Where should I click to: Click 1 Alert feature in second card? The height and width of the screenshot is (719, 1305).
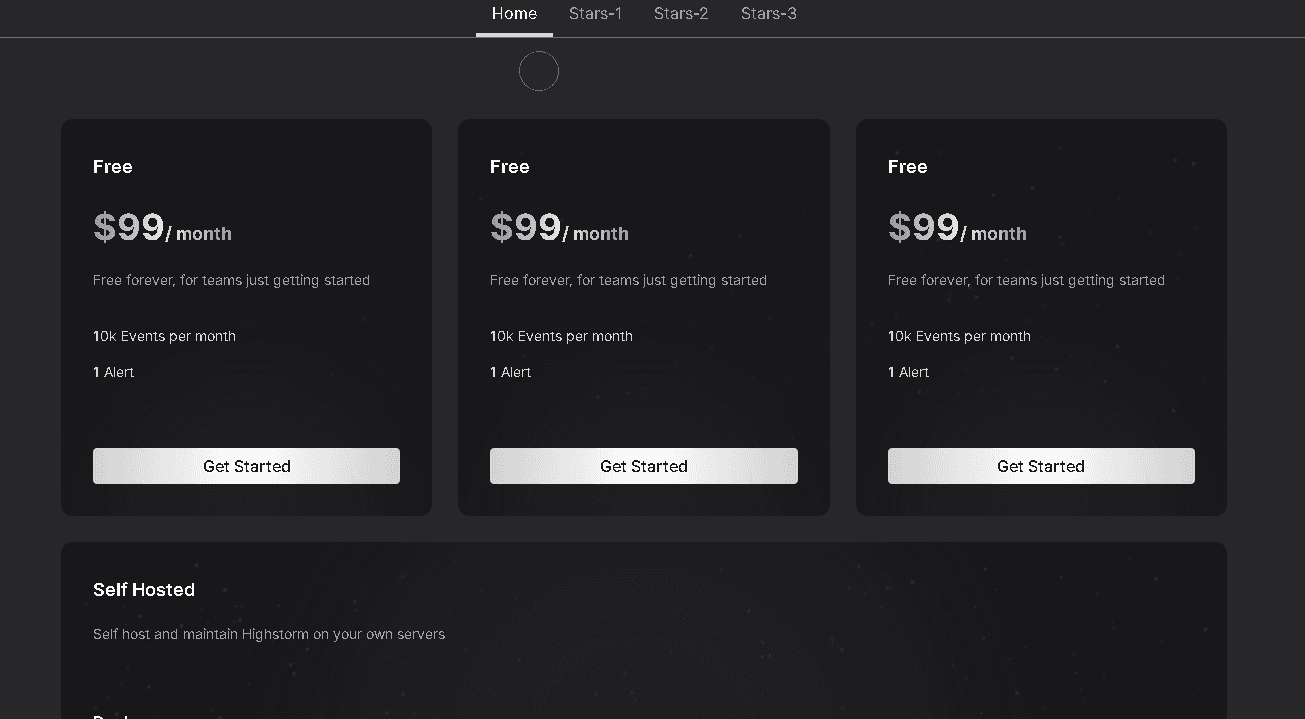510,372
